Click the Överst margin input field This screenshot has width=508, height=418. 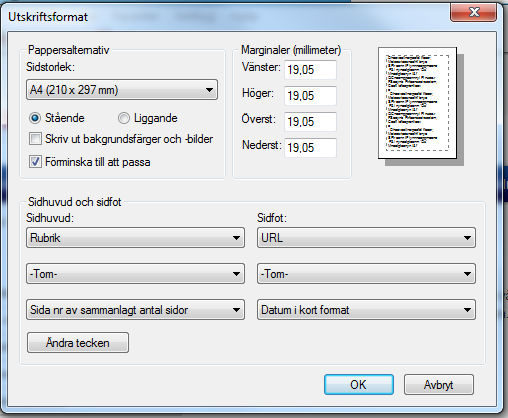(x=310, y=122)
